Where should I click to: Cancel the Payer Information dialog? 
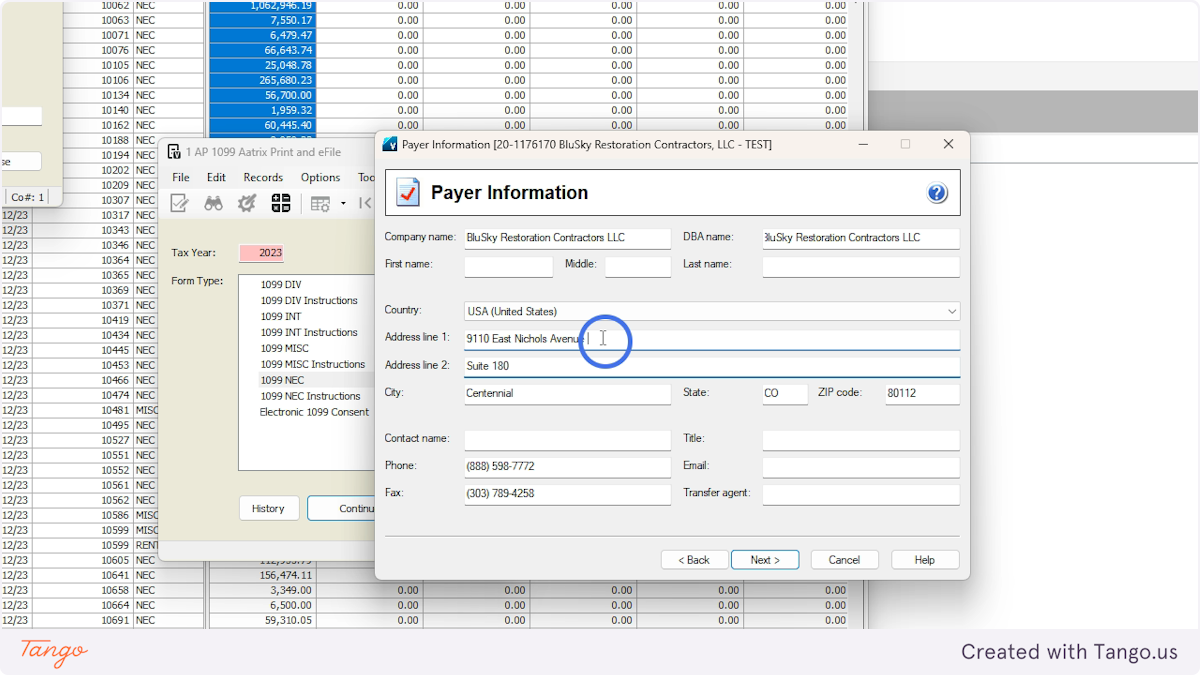[844, 559]
